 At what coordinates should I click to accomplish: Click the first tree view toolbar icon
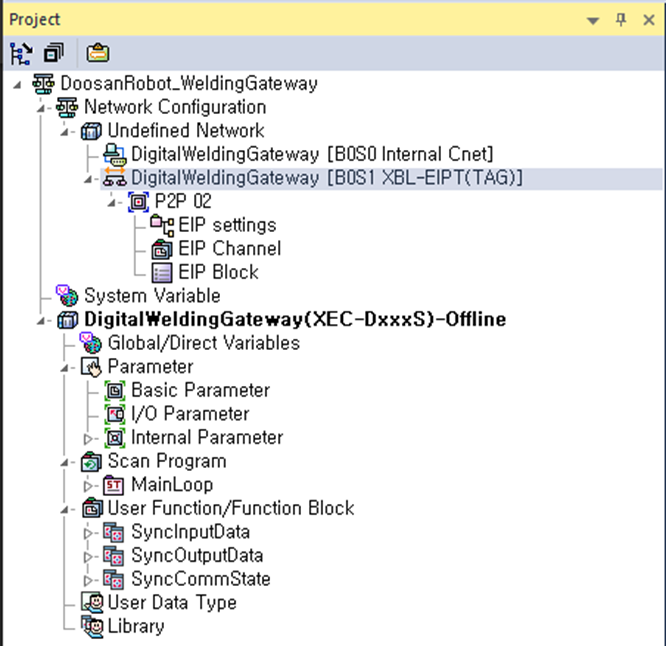click(20, 52)
